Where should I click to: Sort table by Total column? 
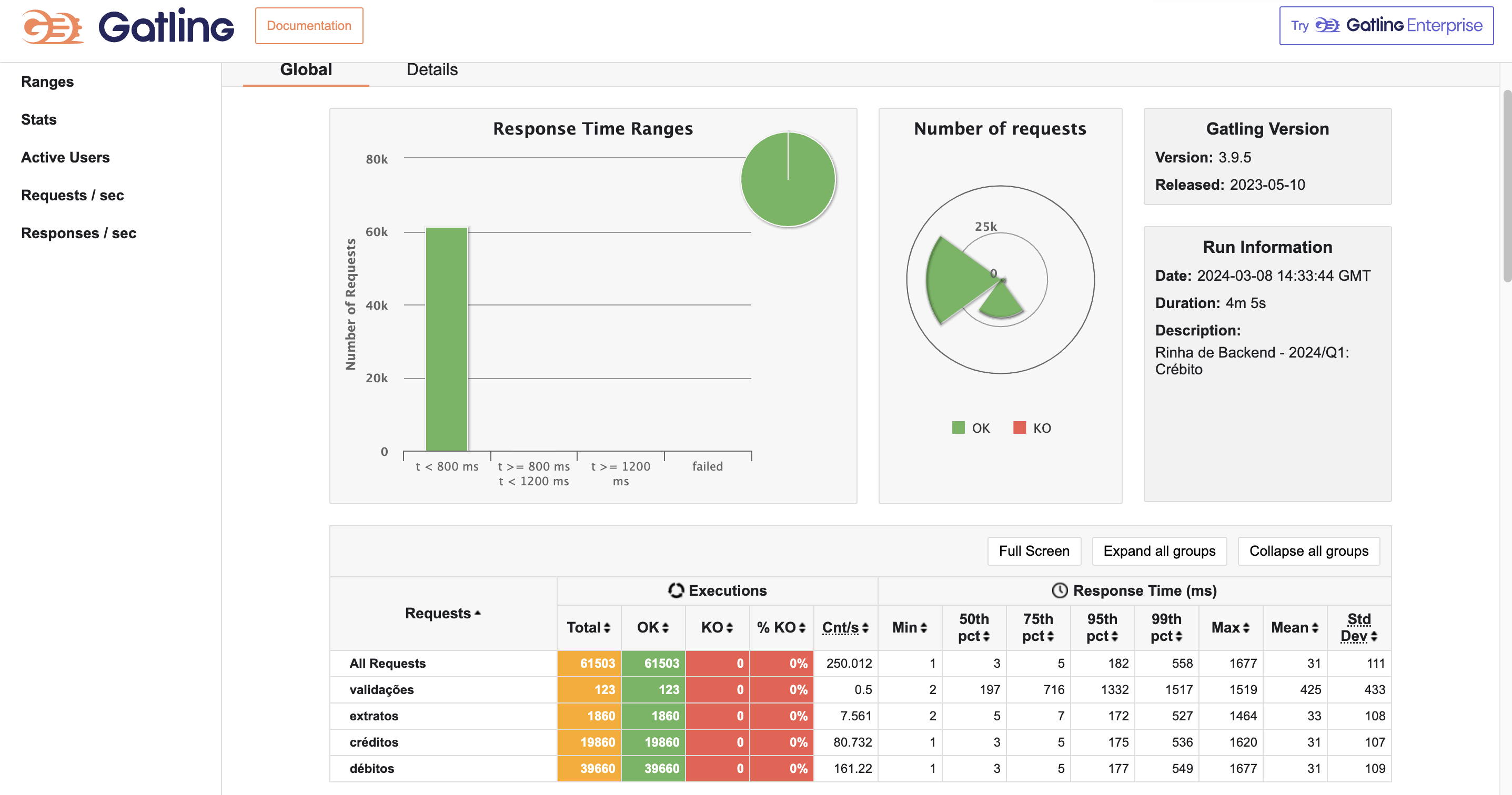pos(589,627)
